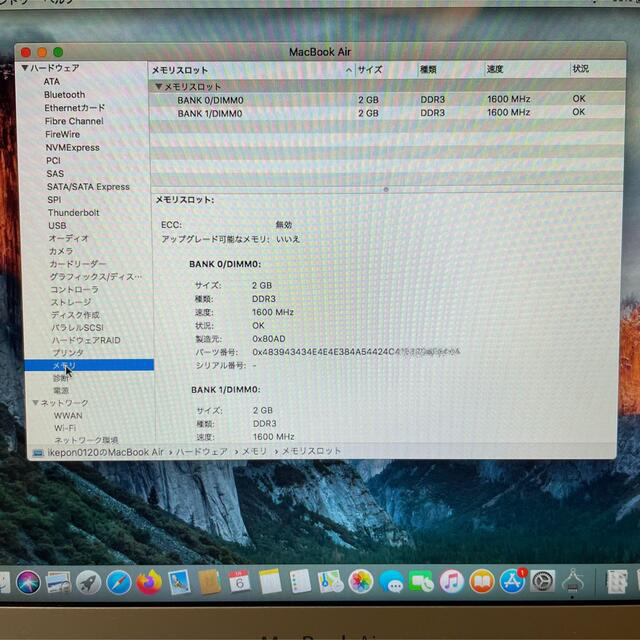Open System Preferences gear in dock
640x640 pixels.
pyautogui.click(x=542, y=581)
